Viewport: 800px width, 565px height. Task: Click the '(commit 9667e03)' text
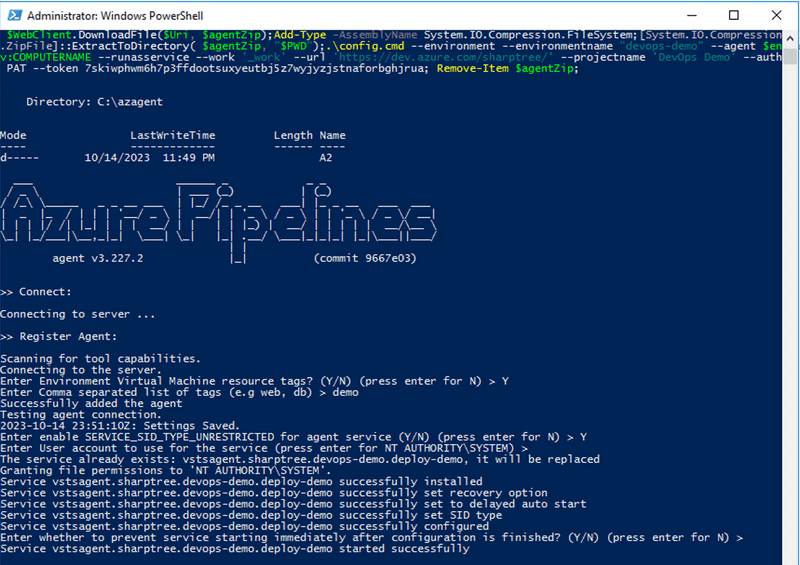pos(364,258)
